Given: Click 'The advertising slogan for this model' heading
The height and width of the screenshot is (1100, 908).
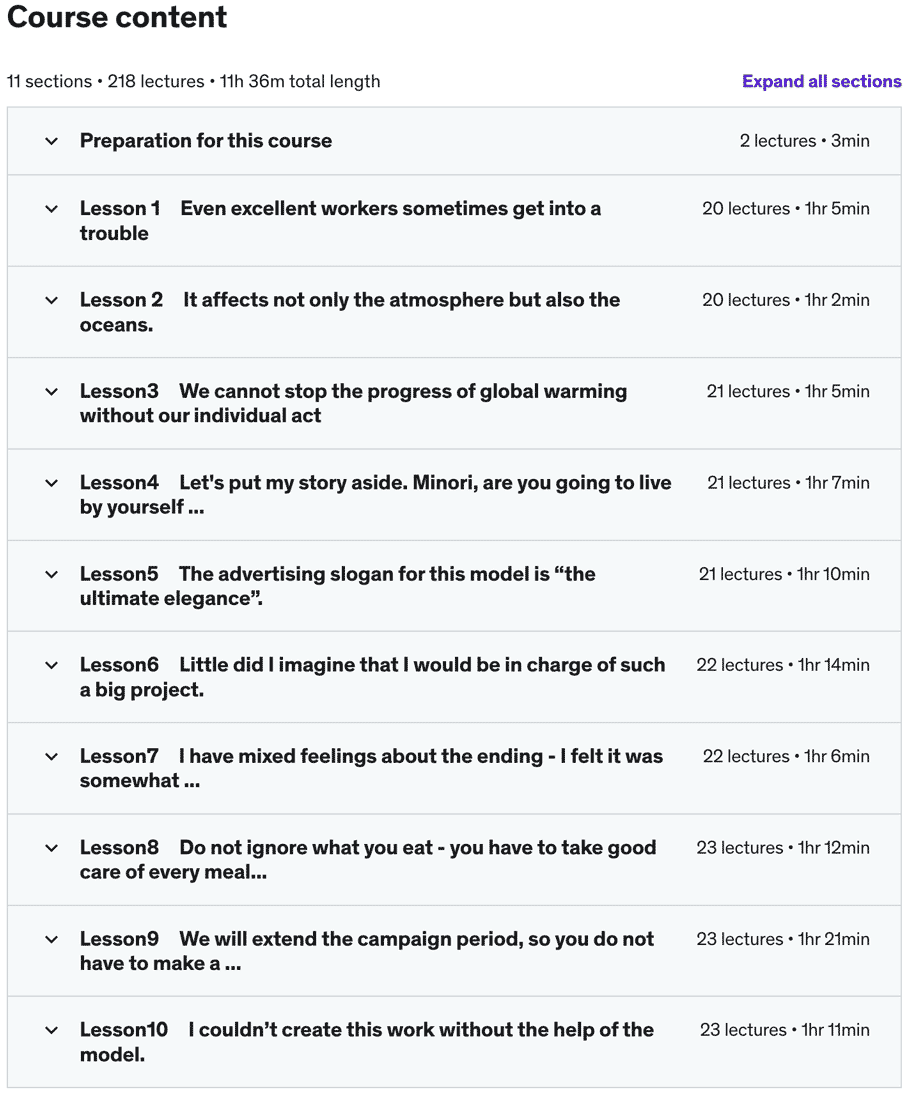Looking at the screenshot, I should (386, 574).
